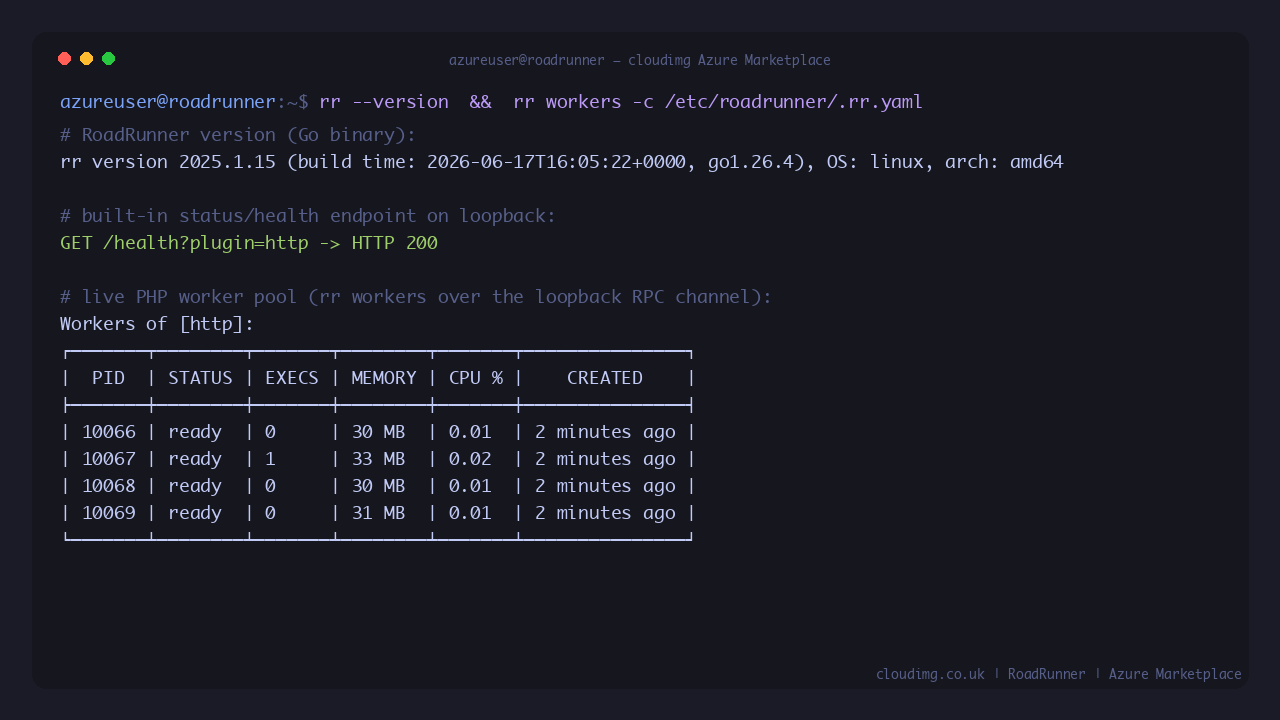Click the CREATED column header
Screen dimensions: 1280x720
pyautogui.click(x=605, y=378)
